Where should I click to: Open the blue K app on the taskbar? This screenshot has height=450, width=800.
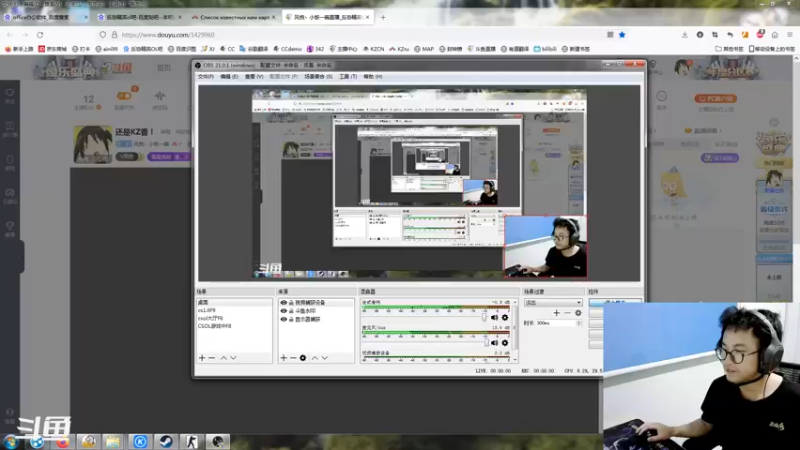coord(140,441)
